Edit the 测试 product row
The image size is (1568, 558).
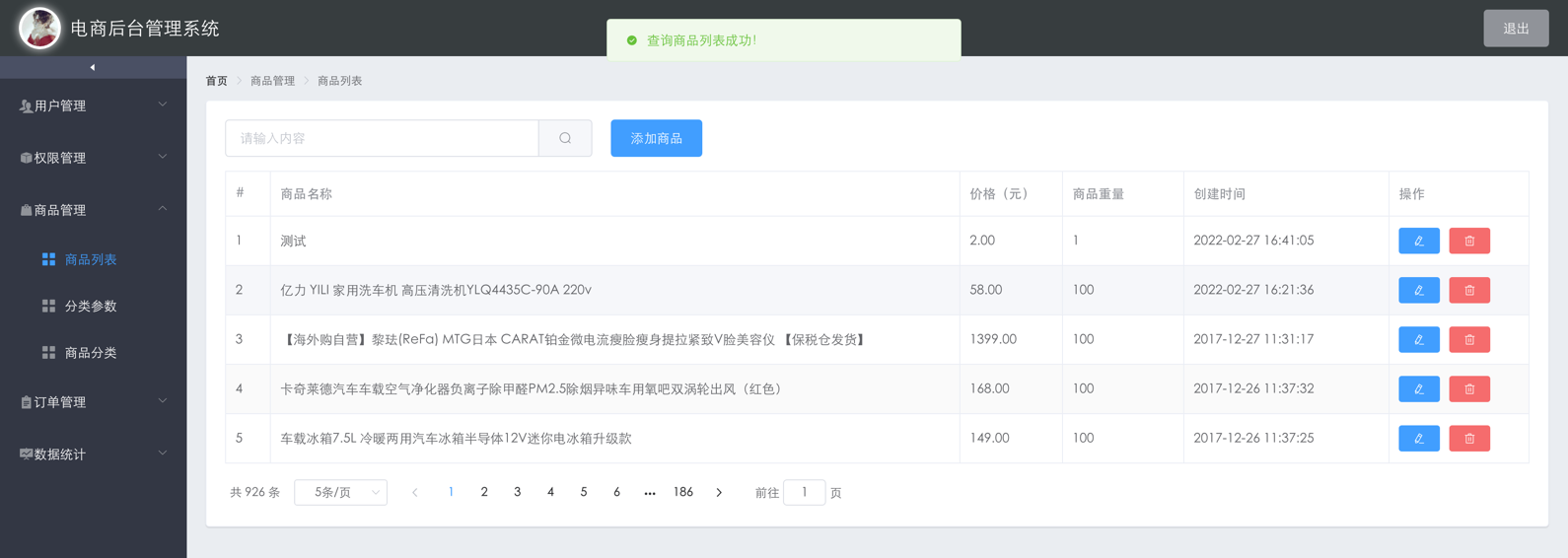[1418, 241]
